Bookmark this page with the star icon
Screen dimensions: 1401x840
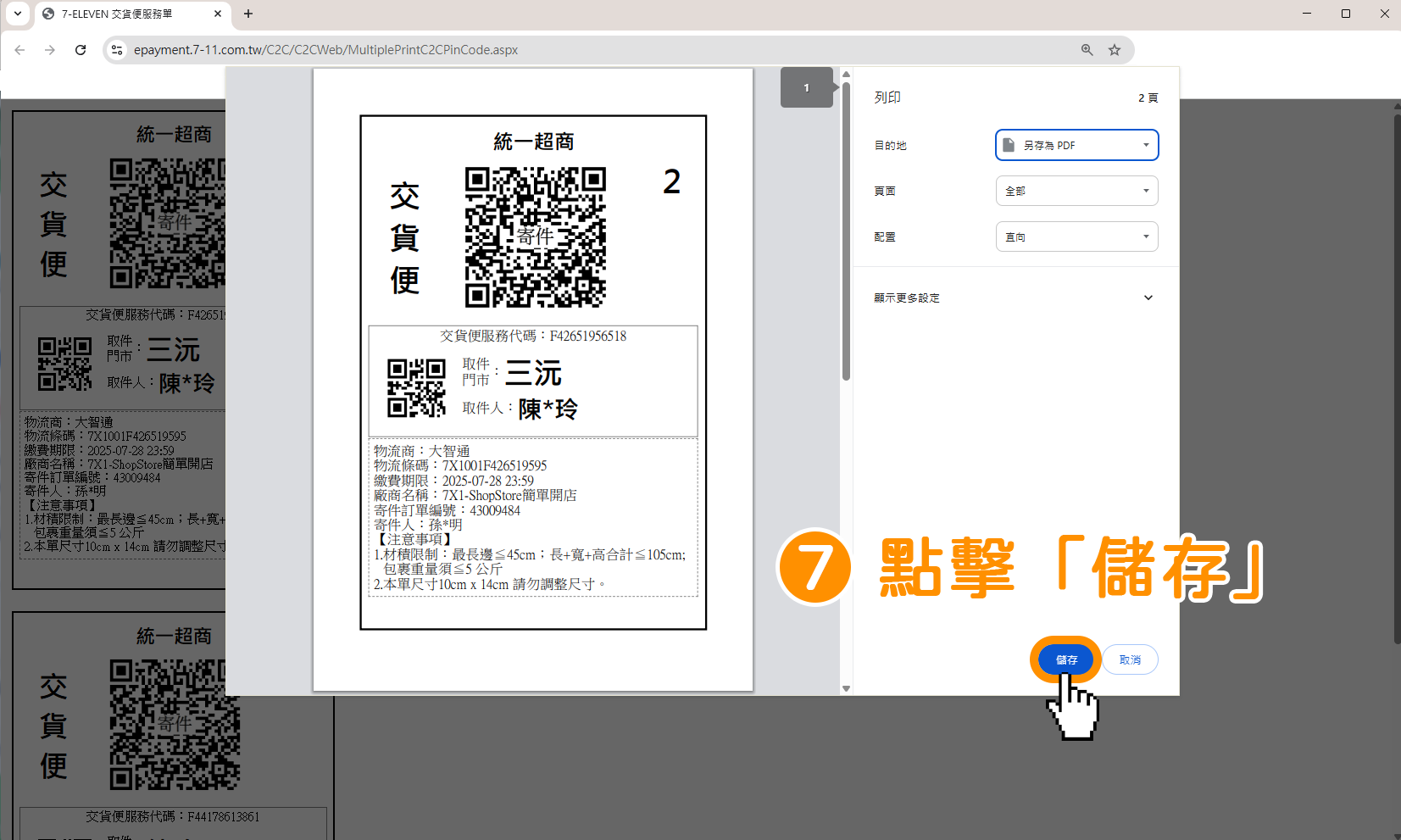pos(1115,50)
